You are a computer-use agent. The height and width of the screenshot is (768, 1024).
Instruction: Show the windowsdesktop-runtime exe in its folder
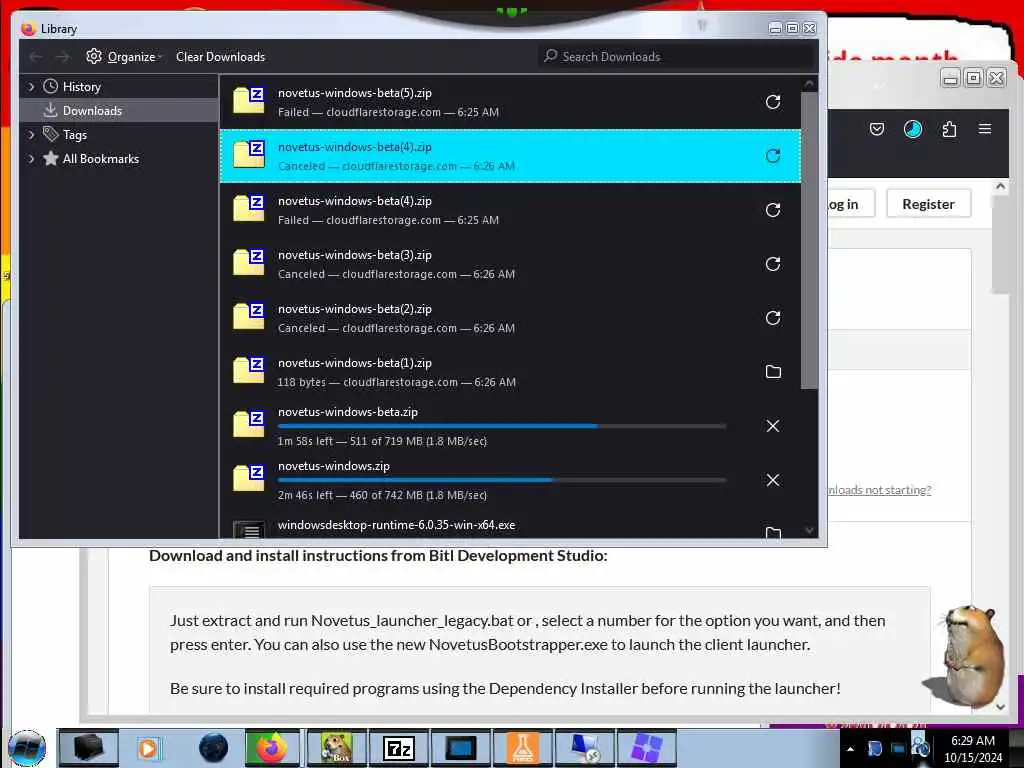[x=773, y=532]
